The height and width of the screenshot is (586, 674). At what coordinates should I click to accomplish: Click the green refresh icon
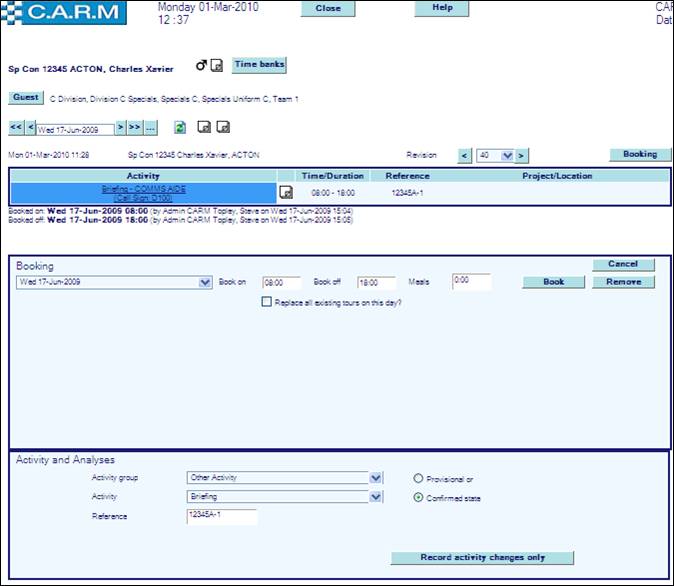coord(180,128)
